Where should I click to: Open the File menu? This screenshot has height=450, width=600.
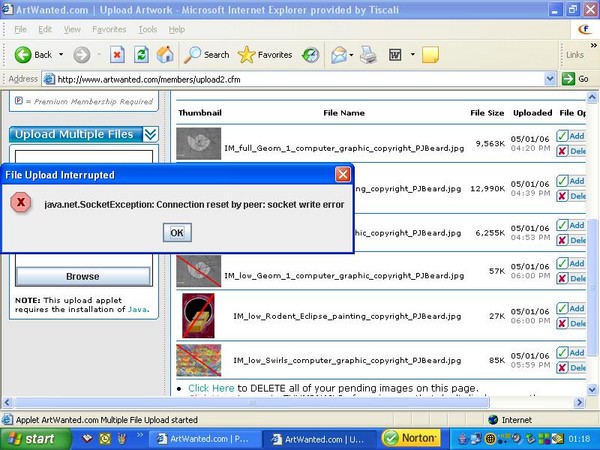point(20,29)
